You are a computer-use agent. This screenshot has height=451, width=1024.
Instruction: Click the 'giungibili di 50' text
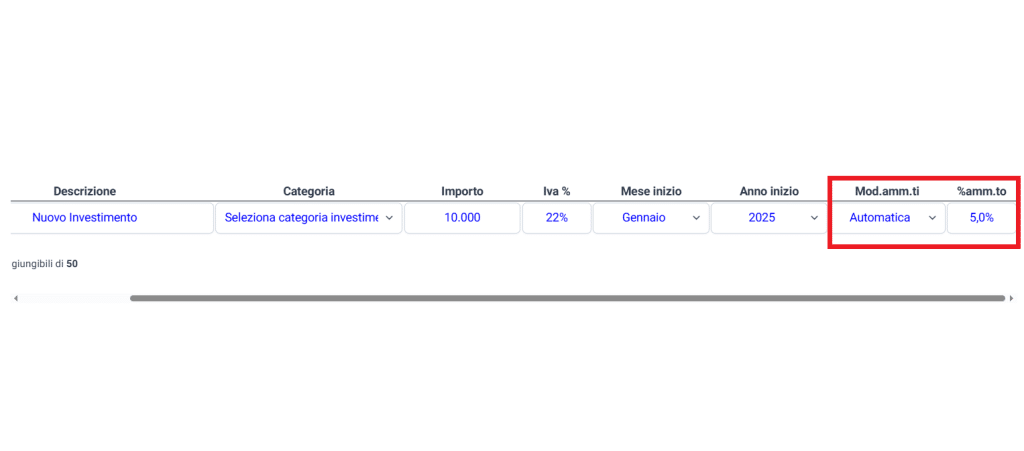[45, 264]
